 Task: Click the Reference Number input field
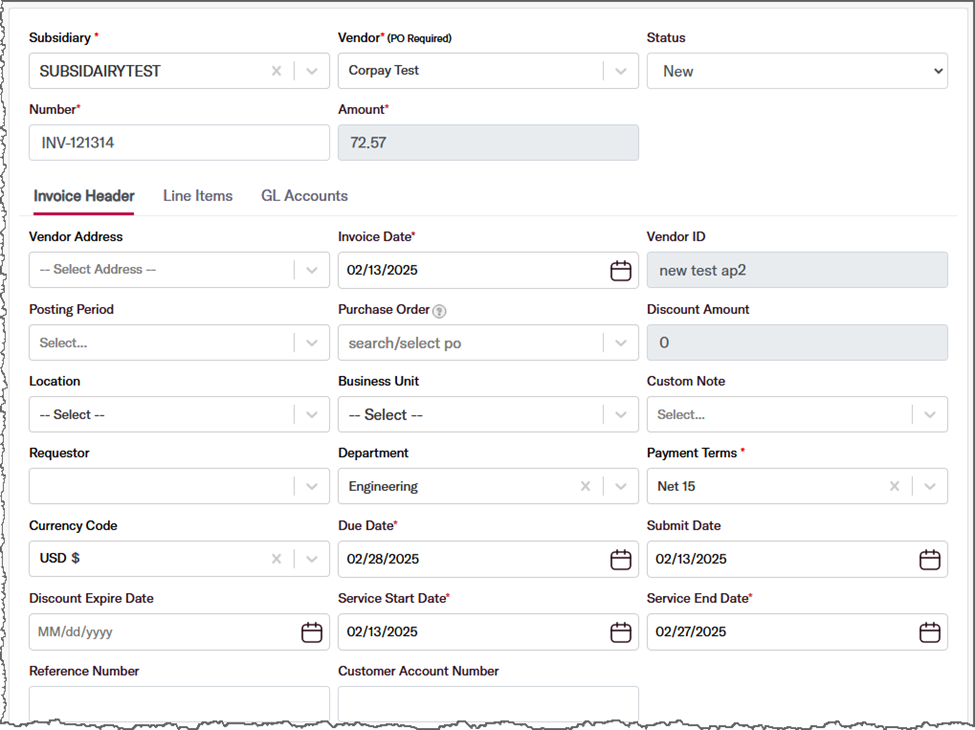click(179, 704)
